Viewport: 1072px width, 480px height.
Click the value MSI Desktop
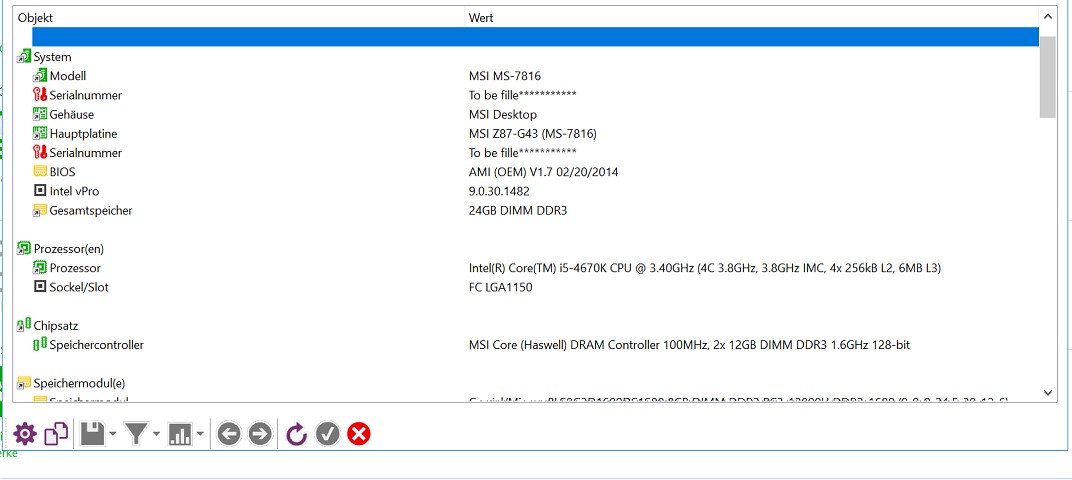coord(502,114)
